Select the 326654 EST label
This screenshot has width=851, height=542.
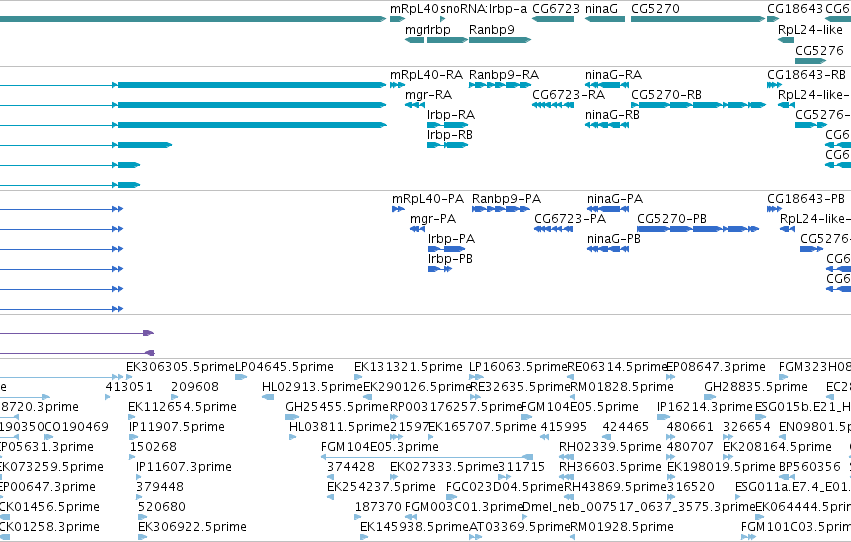click(x=746, y=428)
